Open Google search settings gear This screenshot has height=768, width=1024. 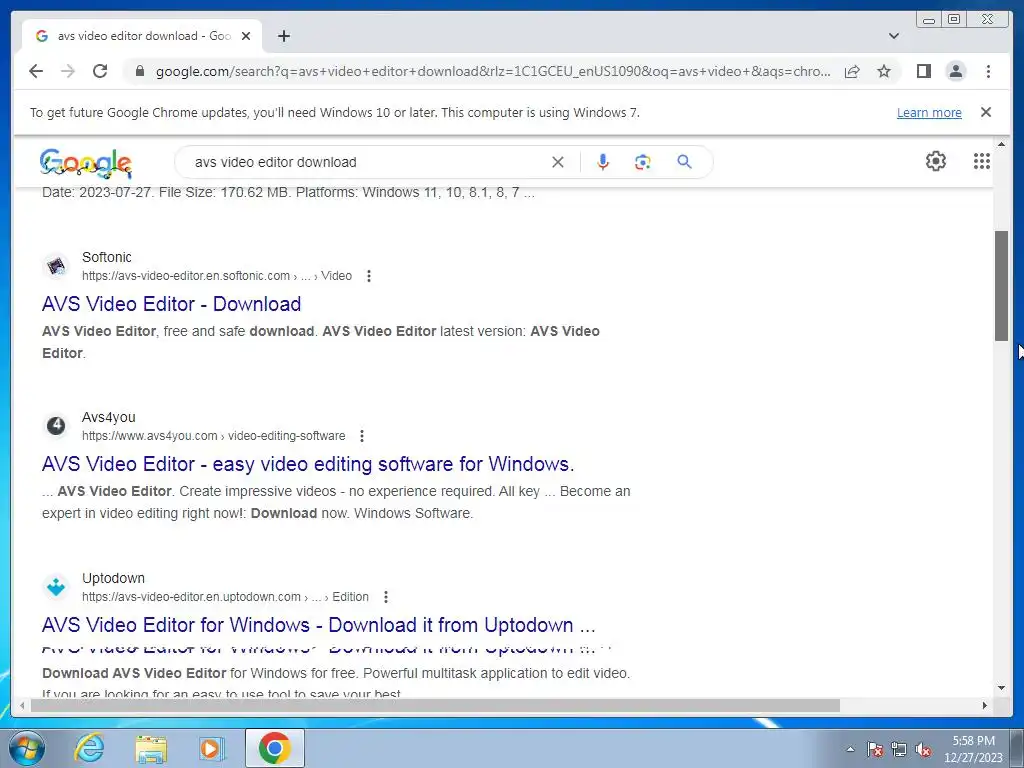(x=936, y=161)
